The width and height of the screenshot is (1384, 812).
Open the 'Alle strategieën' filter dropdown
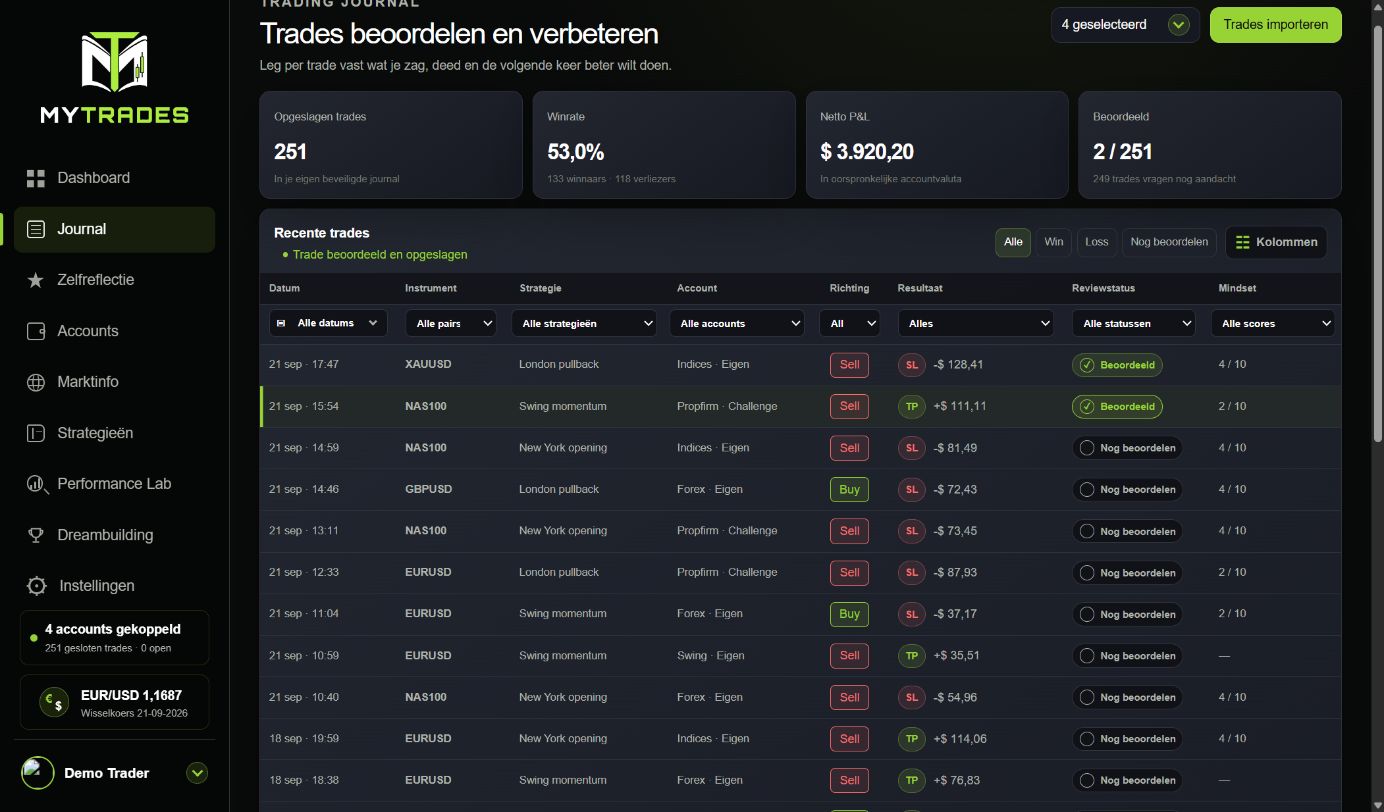pos(584,323)
